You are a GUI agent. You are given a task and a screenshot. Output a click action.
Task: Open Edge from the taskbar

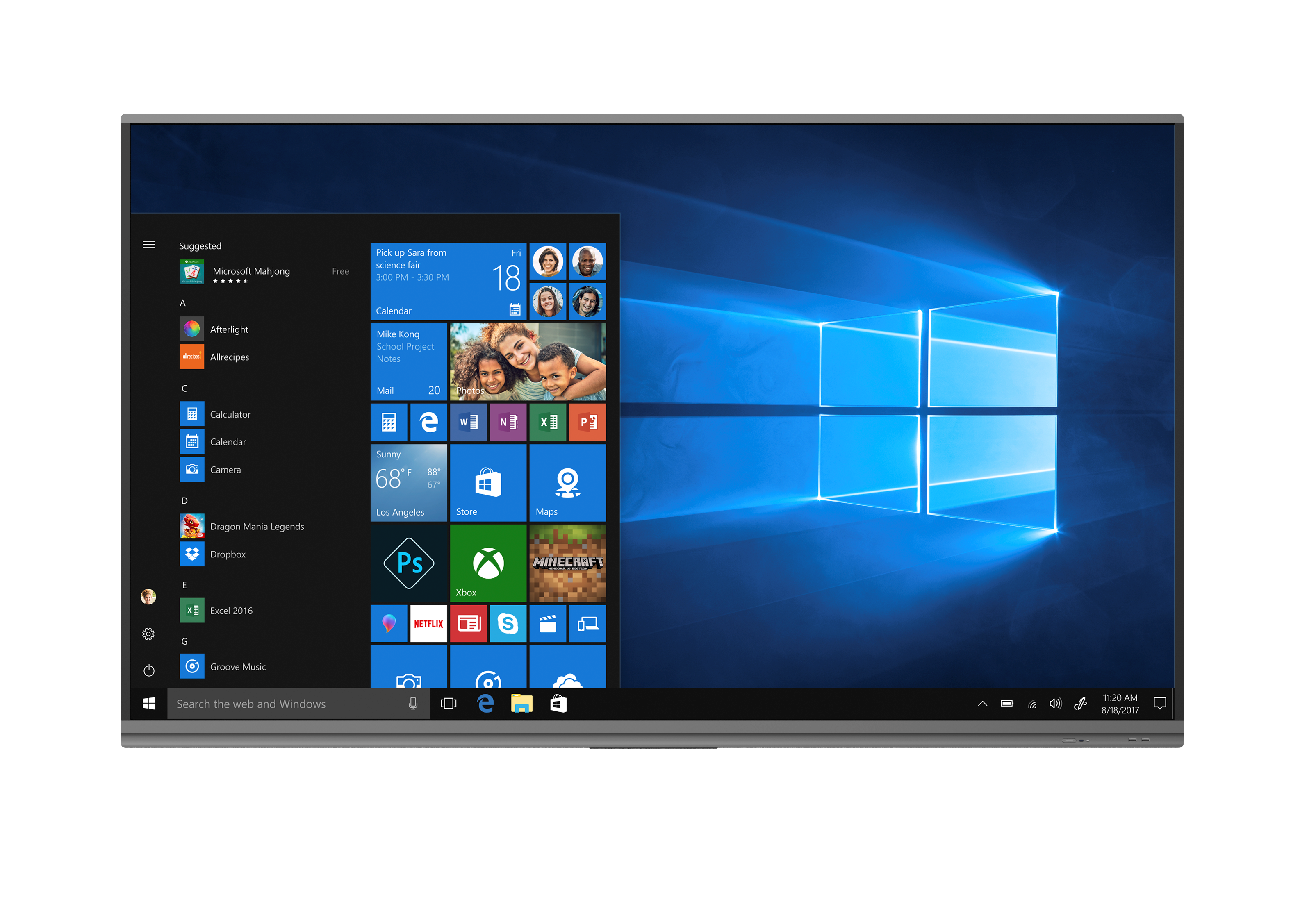485,704
